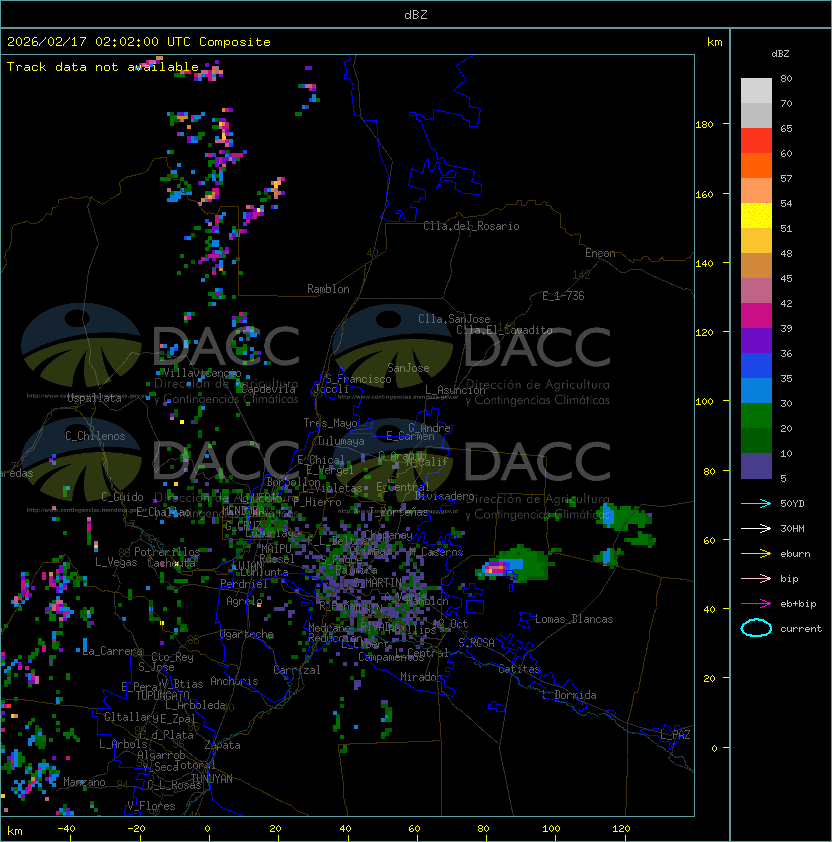This screenshot has width=832, height=842.
Task: Click the cyan 'current' ellipse legend icon
Action: click(756, 628)
